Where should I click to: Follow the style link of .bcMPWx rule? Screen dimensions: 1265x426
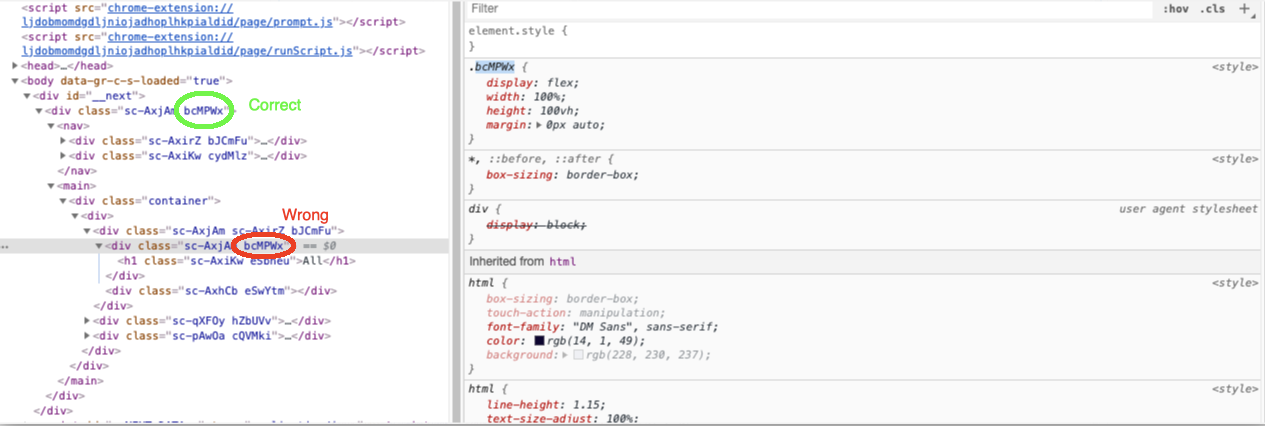1234,66
